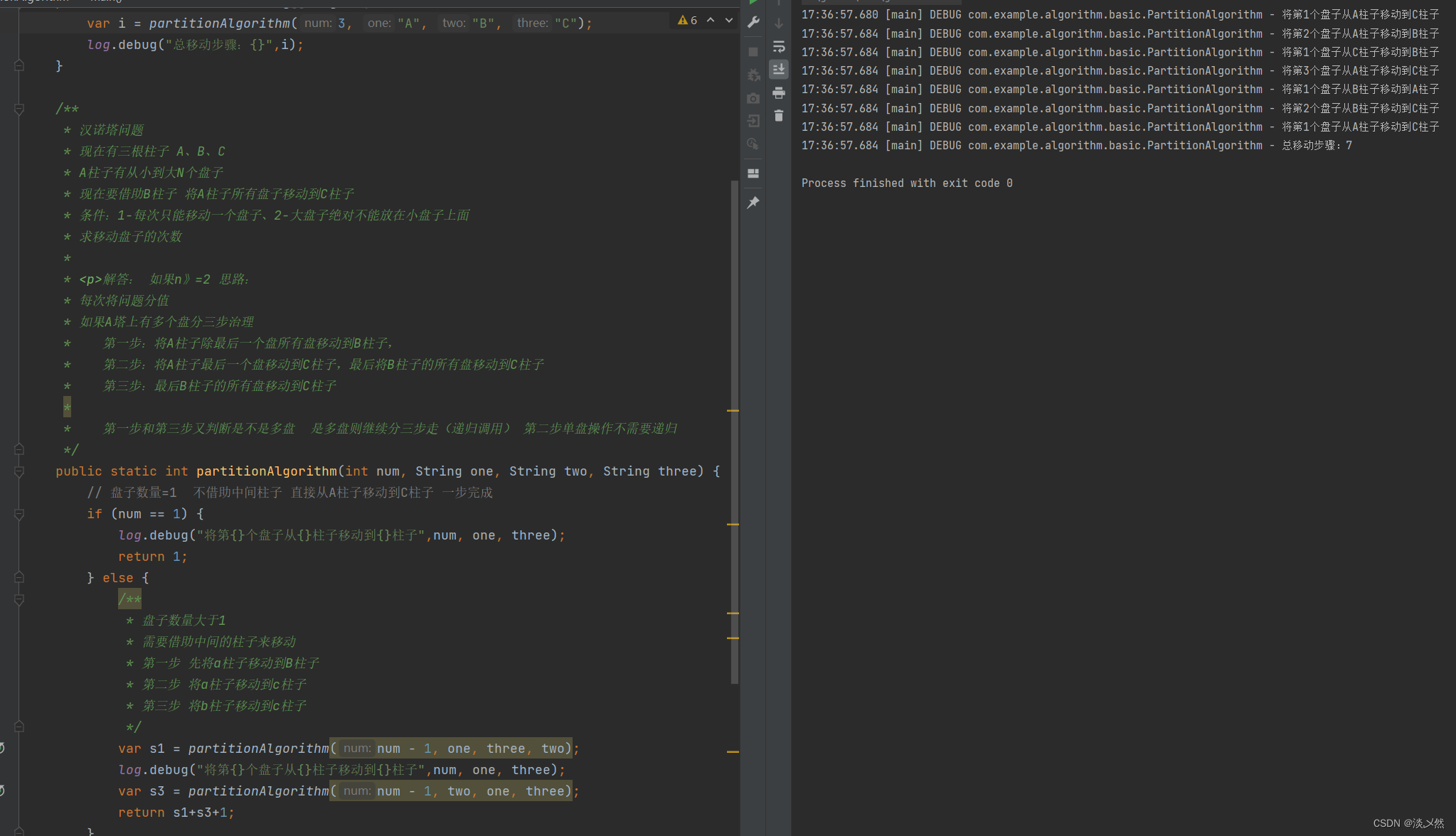This screenshot has height=836, width=1456.
Task: Click the highlighted asterisk on the empty Javadoc line
Action: tap(67, 407)
